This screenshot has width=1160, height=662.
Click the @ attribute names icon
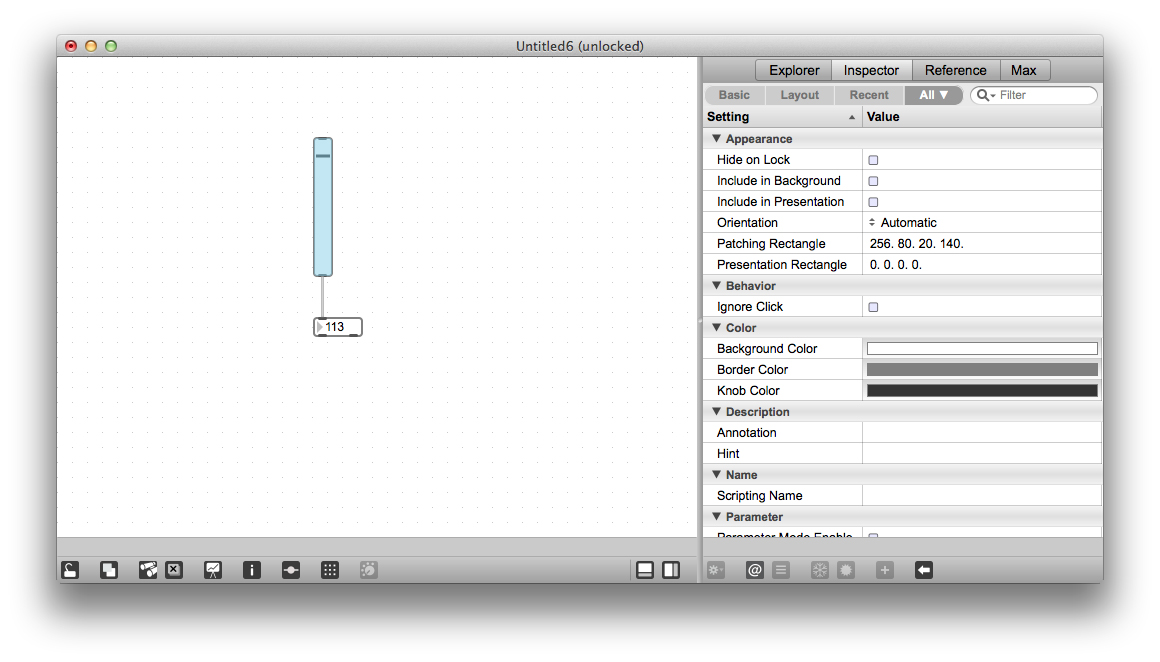(755, 570)
